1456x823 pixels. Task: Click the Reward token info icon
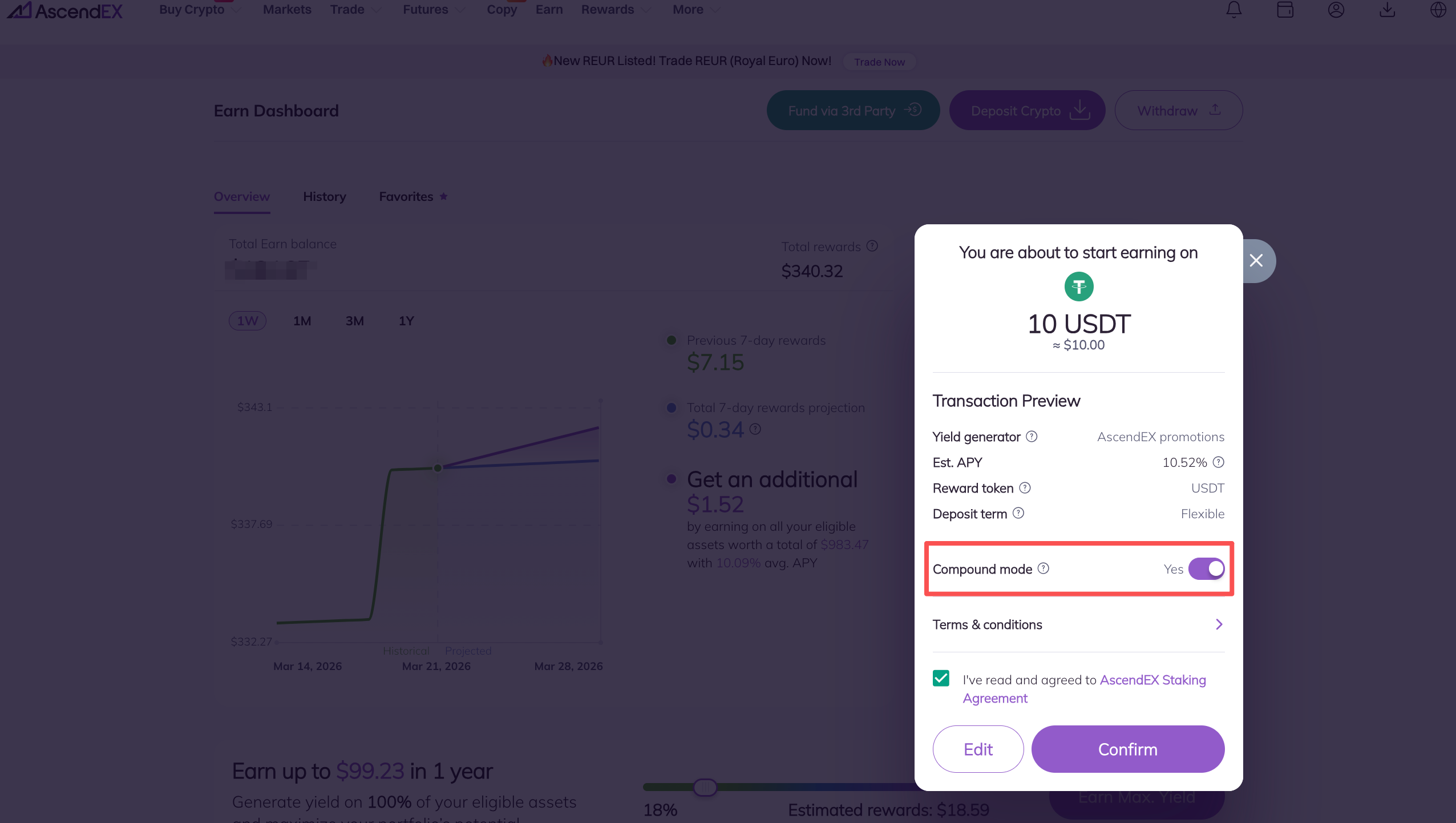point(1025,488)
